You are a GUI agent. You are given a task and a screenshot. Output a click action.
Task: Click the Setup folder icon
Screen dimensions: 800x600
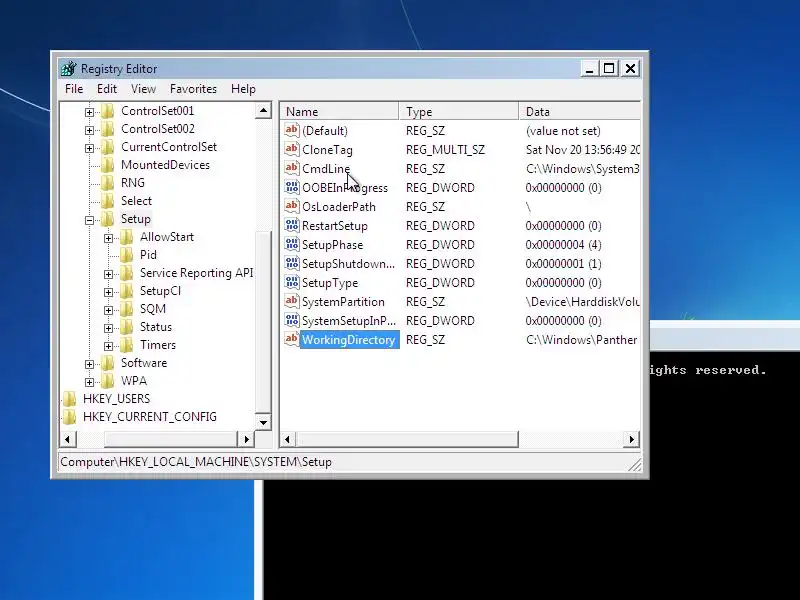(108, 219)
